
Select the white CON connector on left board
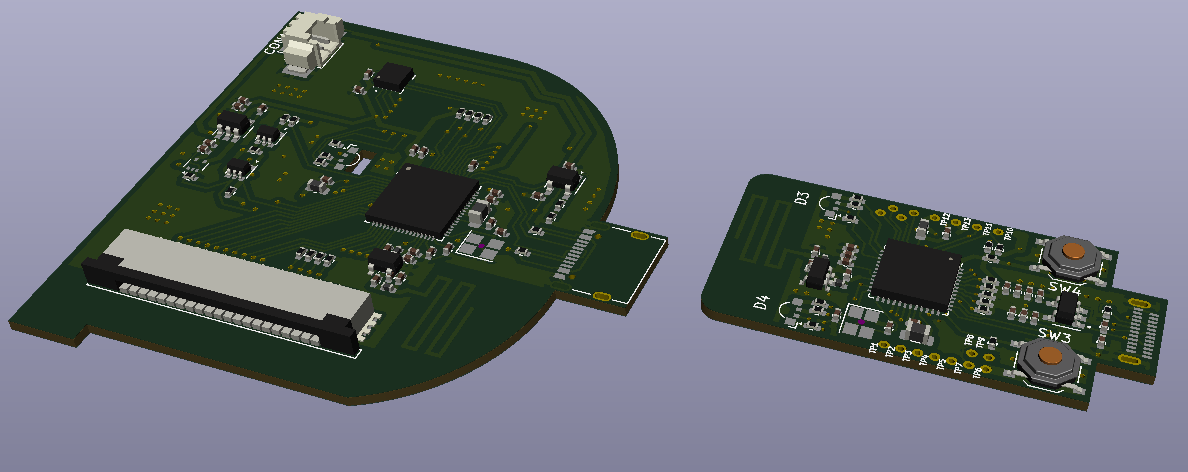[310, 43]
